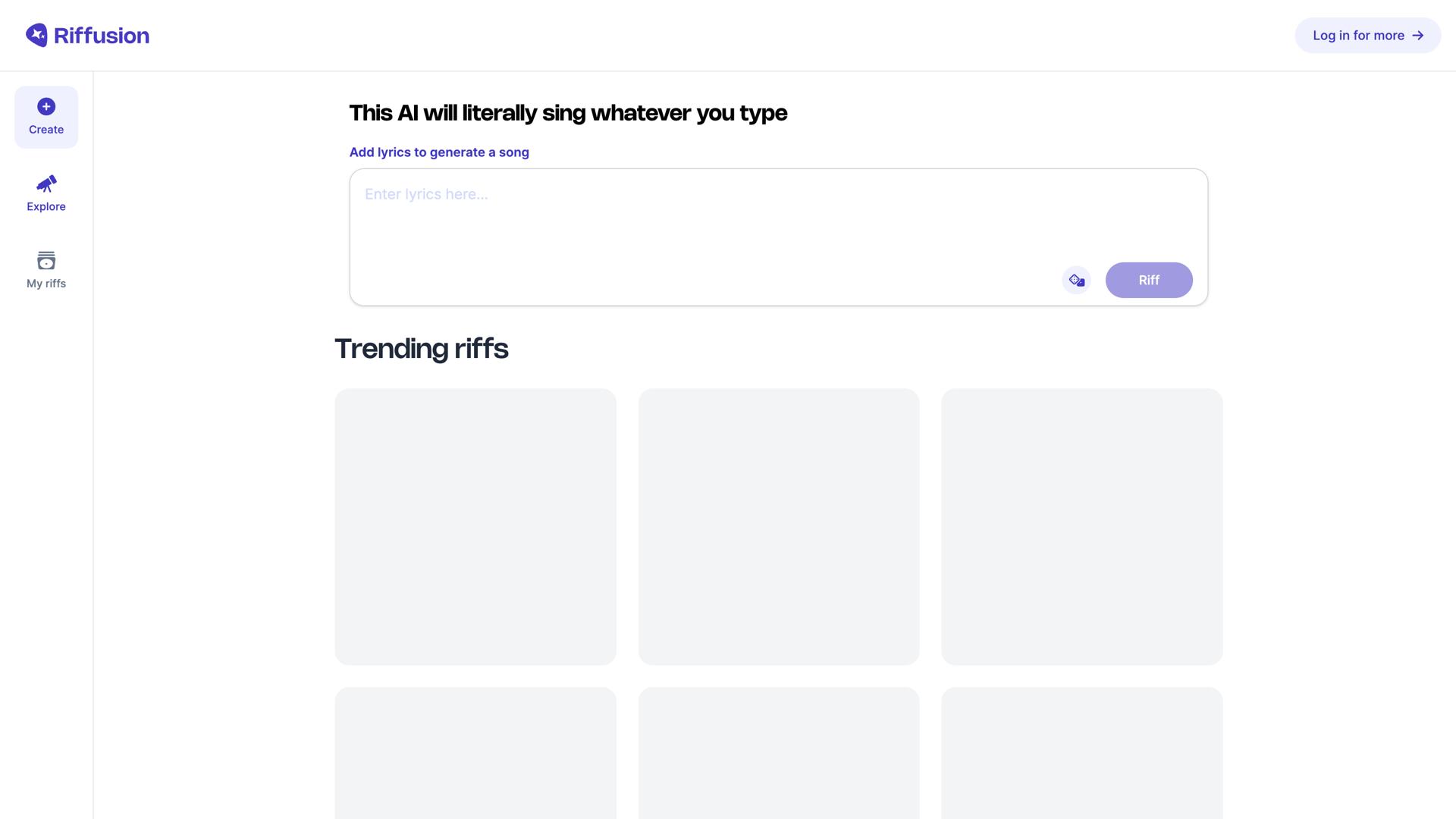Open the rightmost trending riff card in top row

pyautogui.click(x=1082, y=527)
